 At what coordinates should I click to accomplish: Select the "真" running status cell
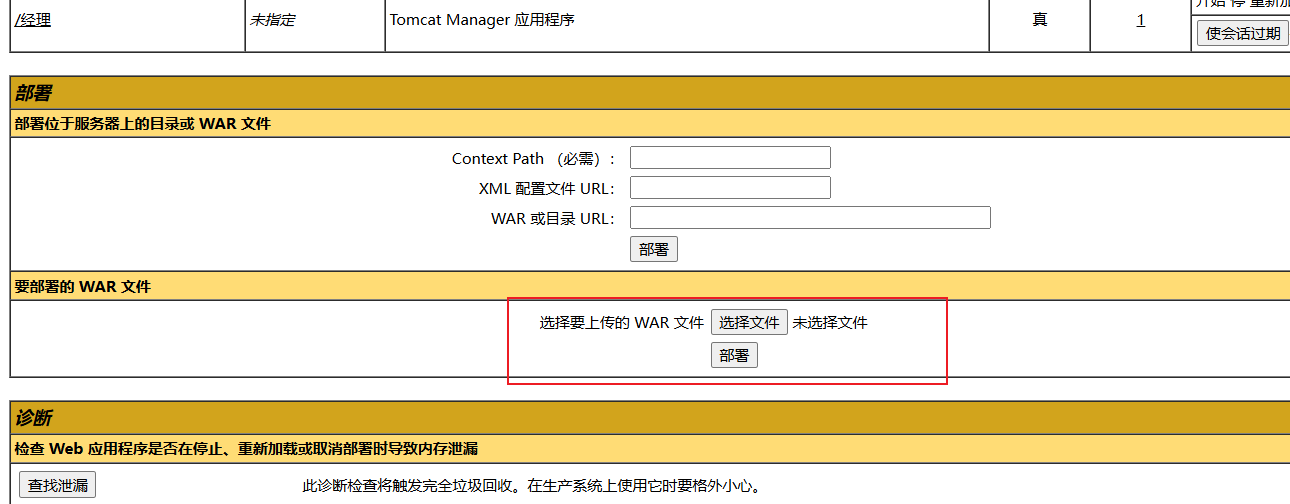(1040, 20)
